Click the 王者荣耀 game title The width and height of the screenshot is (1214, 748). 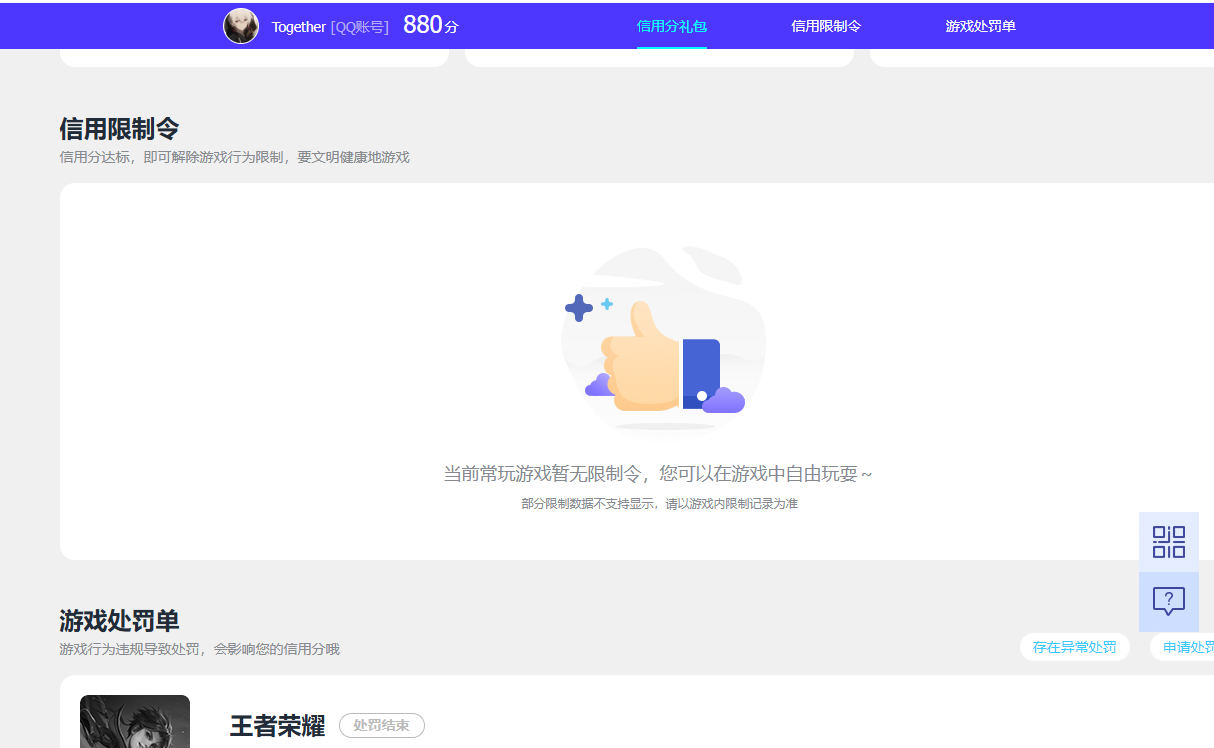pyautogui.click(x=277, y=726)
